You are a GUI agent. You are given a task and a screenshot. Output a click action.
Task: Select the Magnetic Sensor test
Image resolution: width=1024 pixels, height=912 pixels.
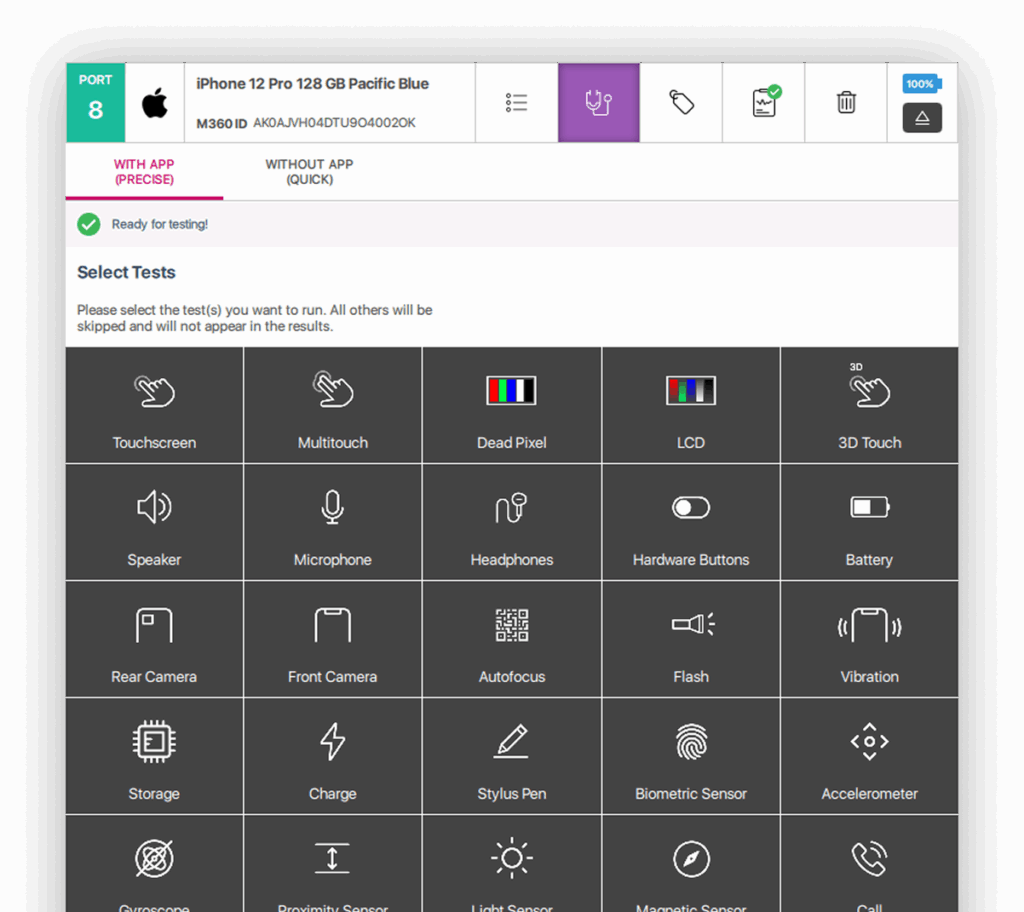690,864
